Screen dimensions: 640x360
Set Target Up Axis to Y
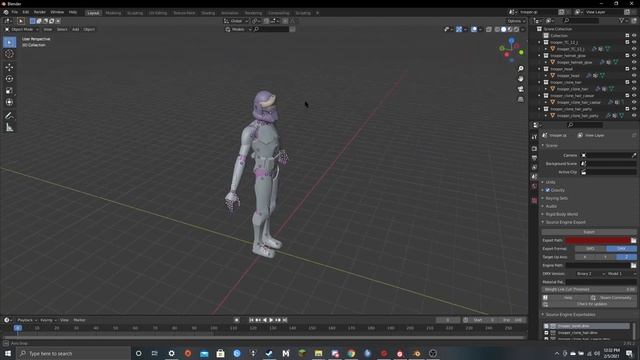(x=605, y=257)
